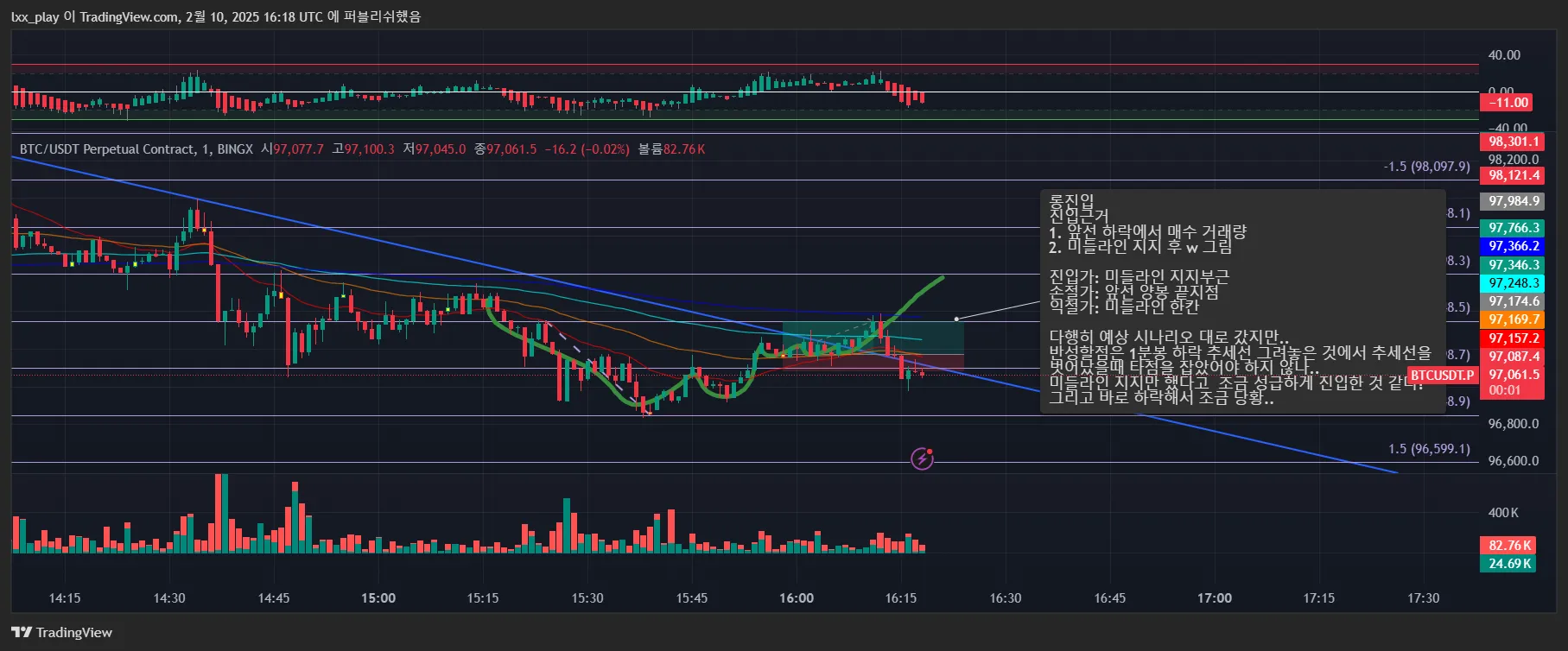Viewport: 1568px width, 651px height.
Task: Click the grey 97,174.6 price label
Action: click(1514, 301)
